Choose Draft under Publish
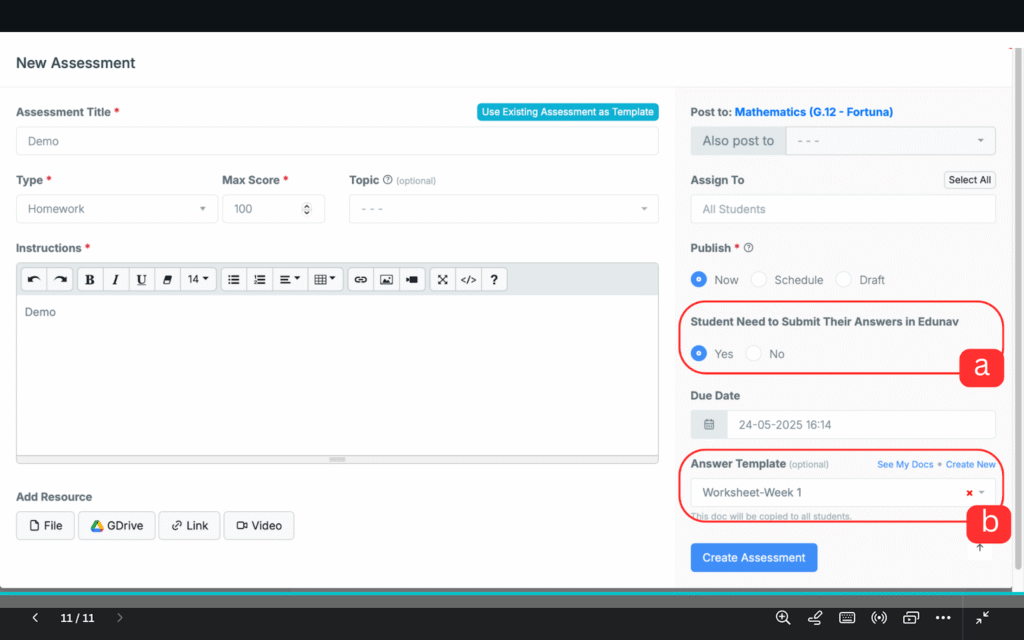The height and width of the screenshot is (640, 1024). (x=844, y=280)
